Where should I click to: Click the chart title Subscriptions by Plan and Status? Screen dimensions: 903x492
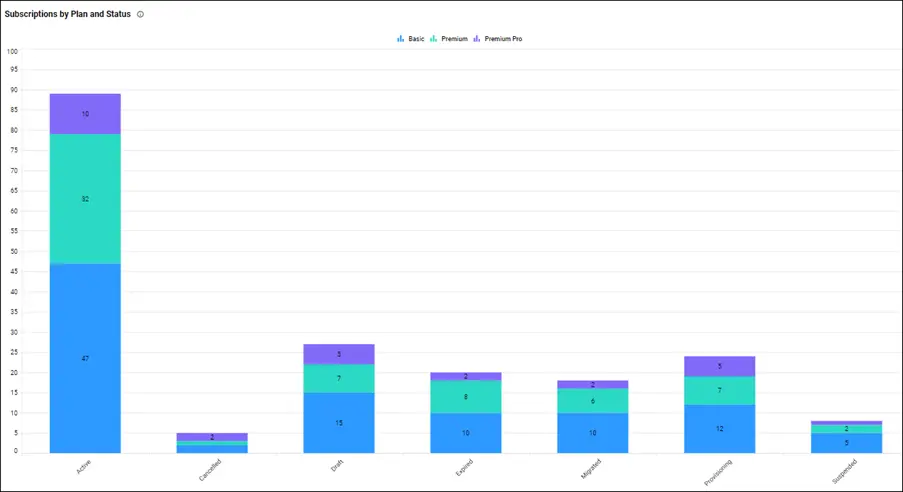67,14
